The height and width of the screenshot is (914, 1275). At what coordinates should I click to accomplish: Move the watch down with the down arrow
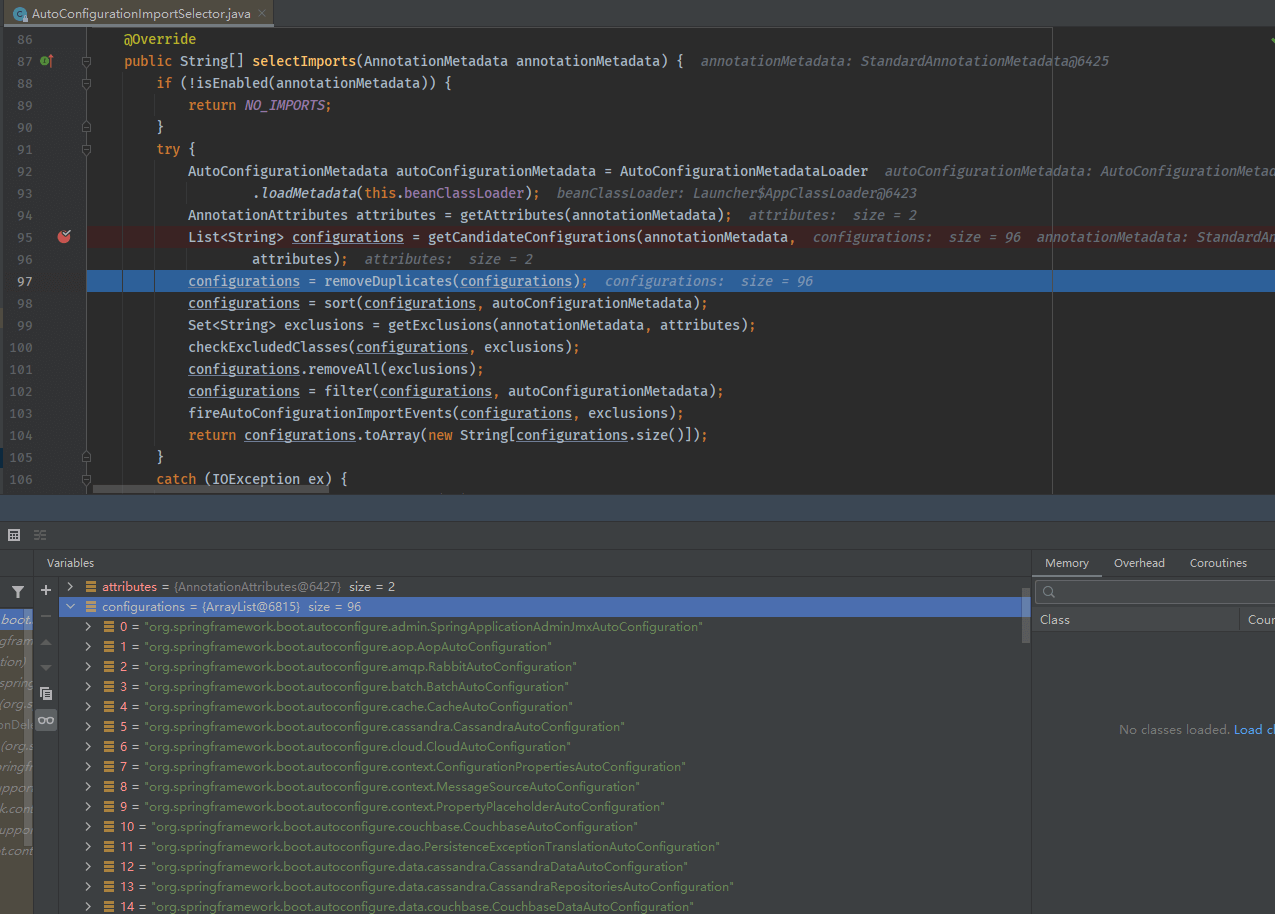coord(46,667)
